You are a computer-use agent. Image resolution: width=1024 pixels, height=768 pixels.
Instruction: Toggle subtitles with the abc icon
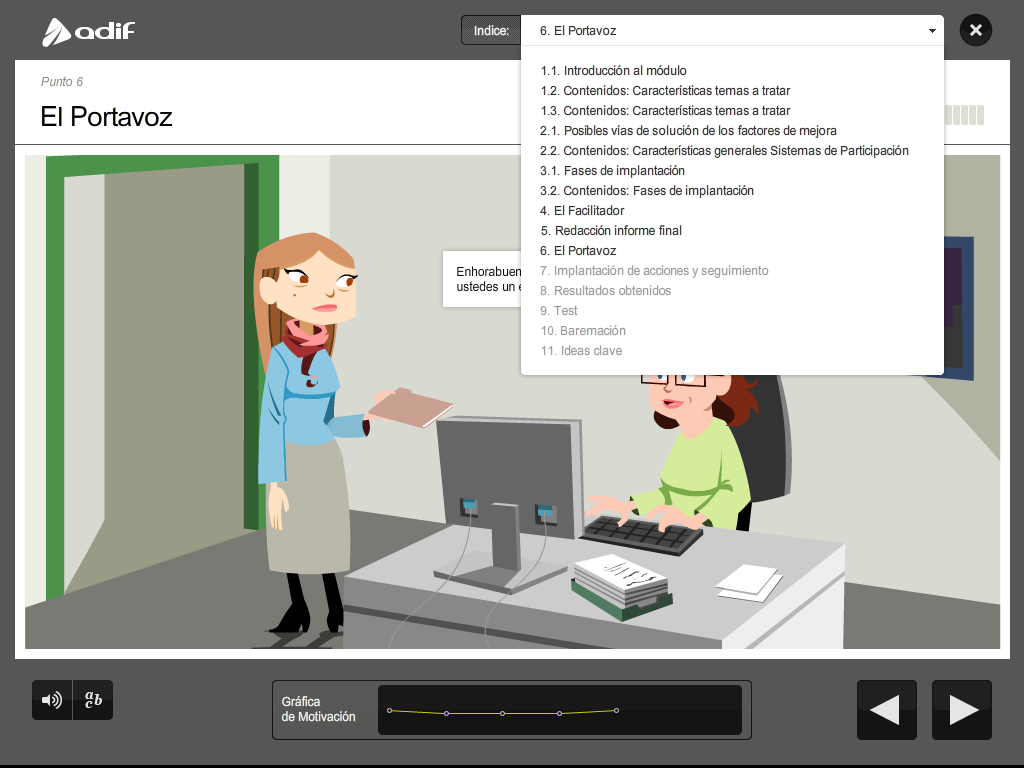click(93, 700)
